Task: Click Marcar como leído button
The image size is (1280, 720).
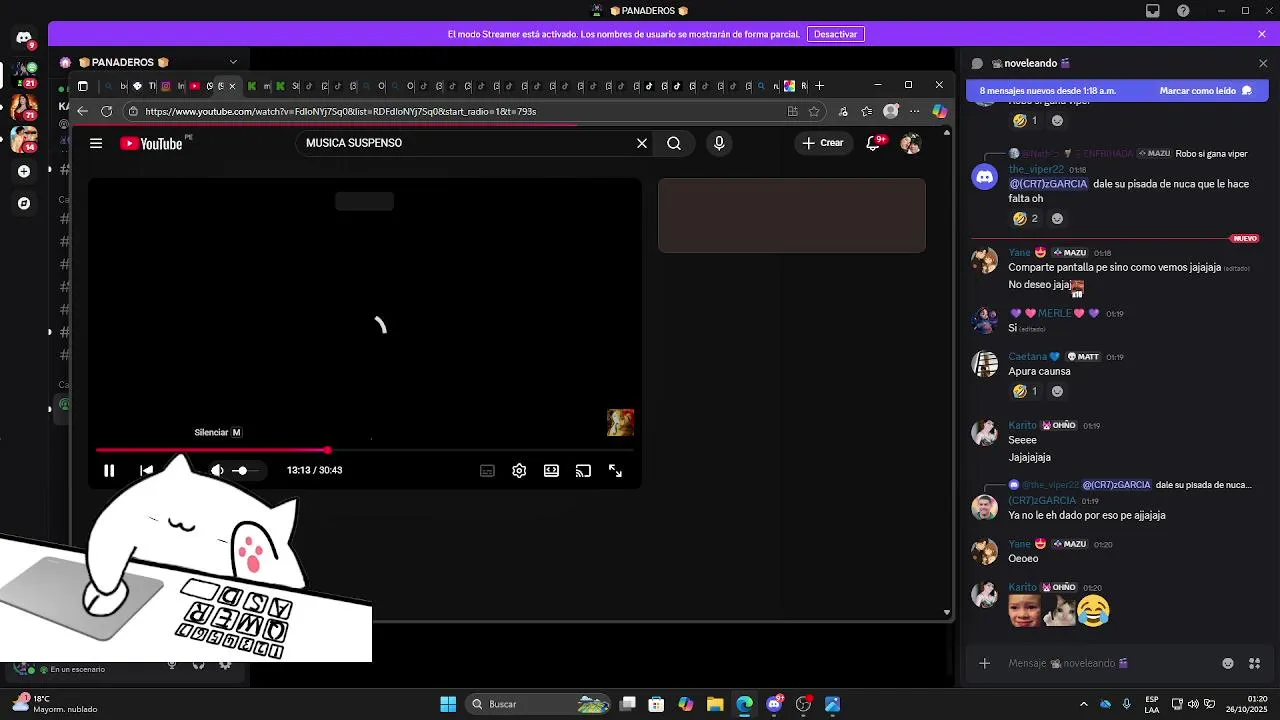Action: pos(1206,91)
